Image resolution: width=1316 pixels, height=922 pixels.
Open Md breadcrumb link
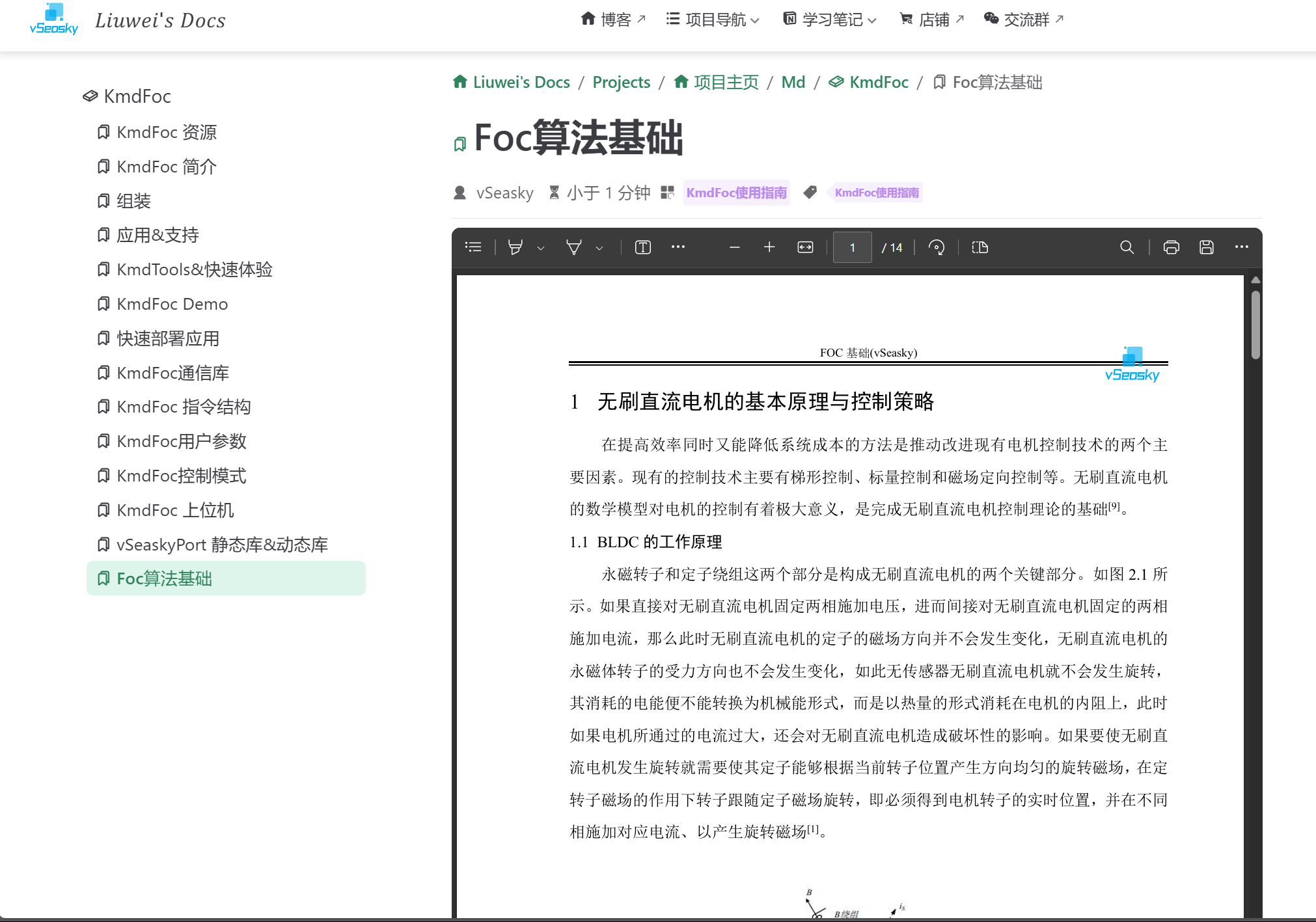coord(793,82)
